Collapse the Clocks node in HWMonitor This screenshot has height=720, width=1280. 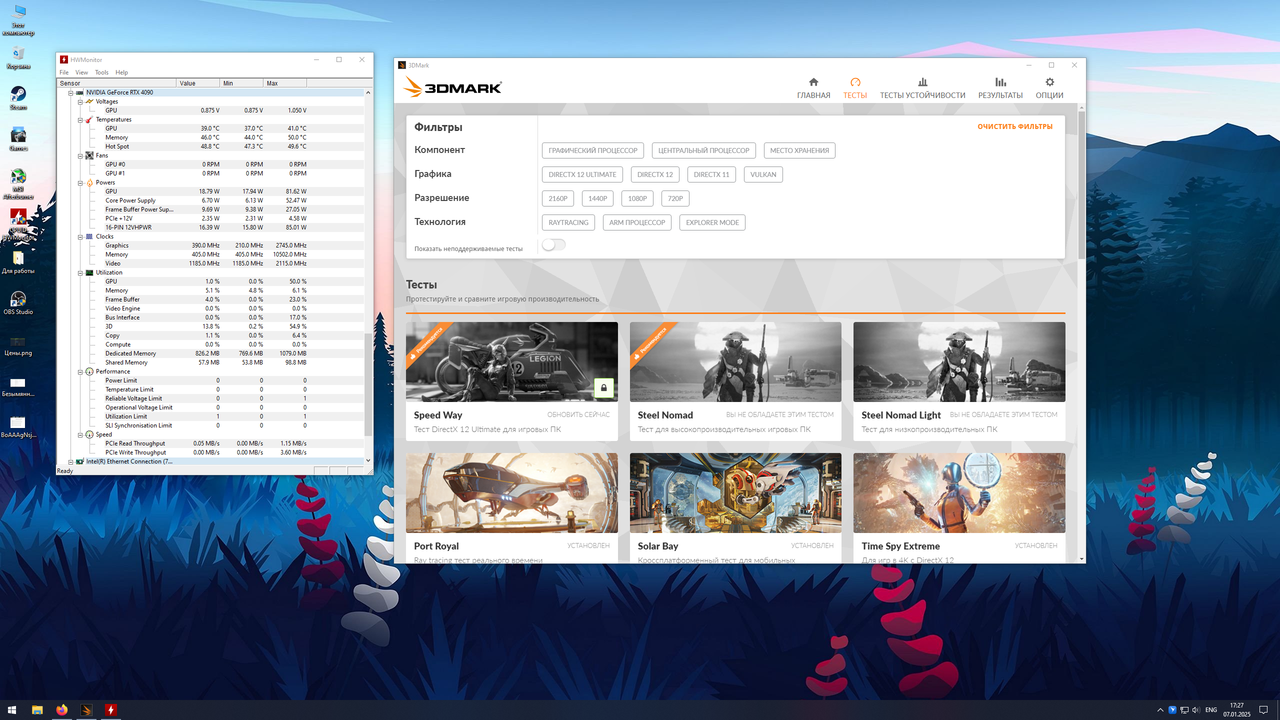pos(81,236)
